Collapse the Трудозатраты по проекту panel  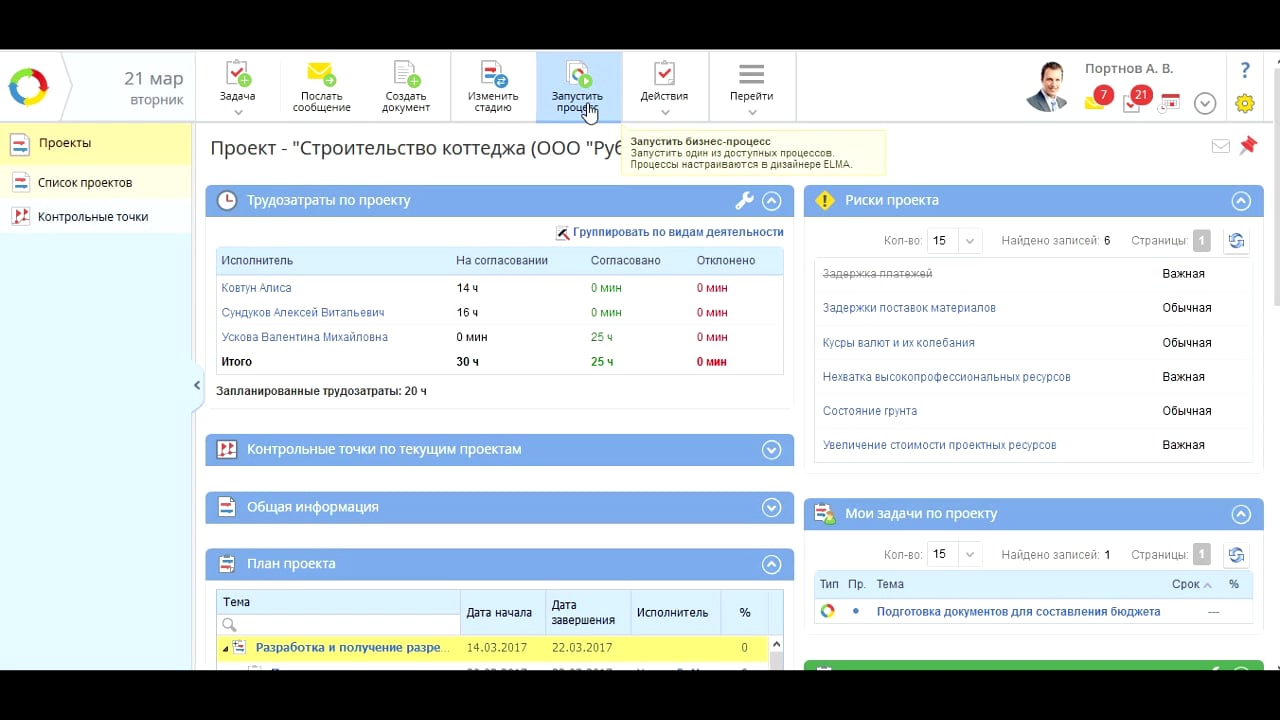click(771, 201)
